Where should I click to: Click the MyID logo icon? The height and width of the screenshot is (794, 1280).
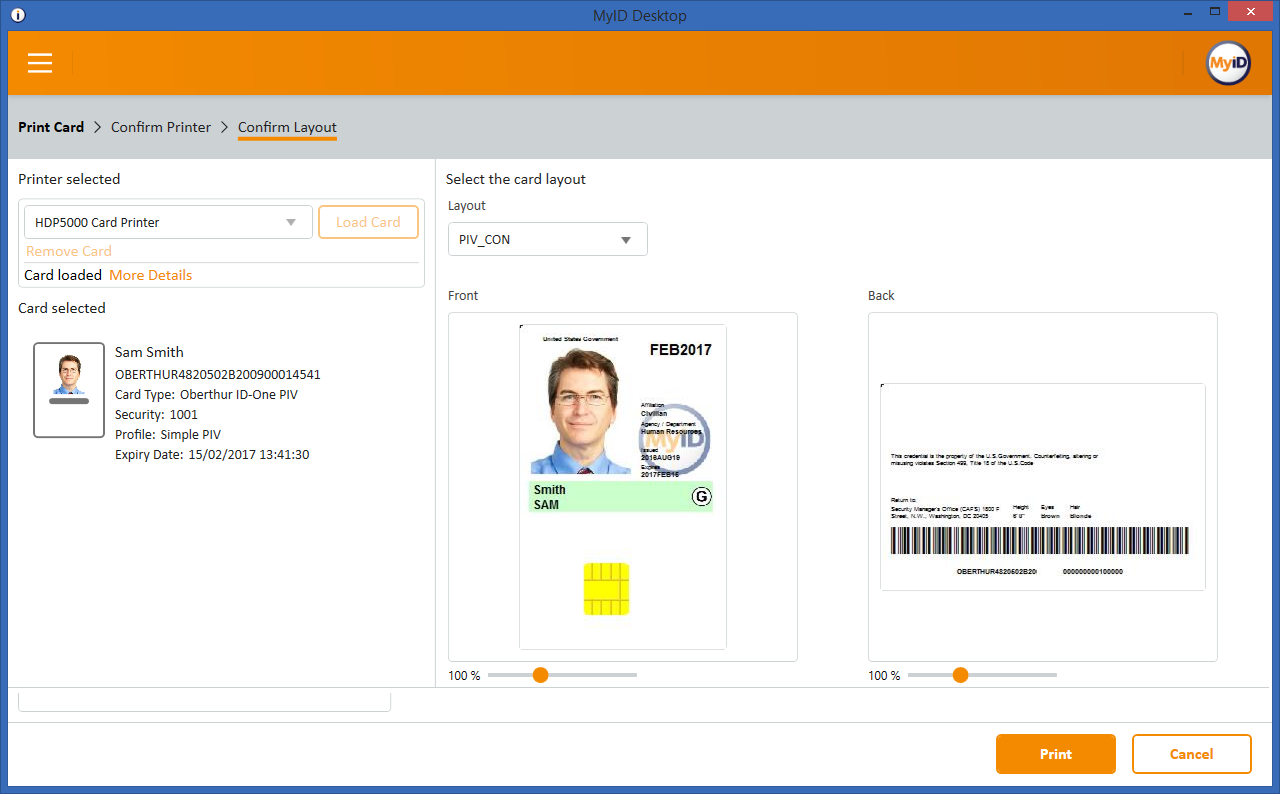pyautogui.click(x=1228, y=63)
